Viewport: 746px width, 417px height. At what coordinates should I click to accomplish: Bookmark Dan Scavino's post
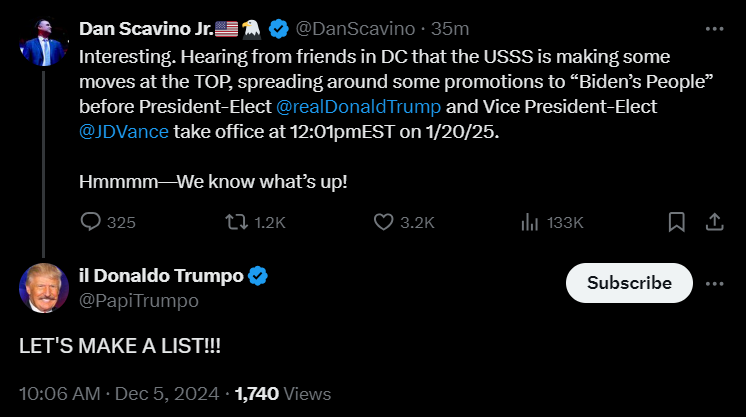point(676,222)
